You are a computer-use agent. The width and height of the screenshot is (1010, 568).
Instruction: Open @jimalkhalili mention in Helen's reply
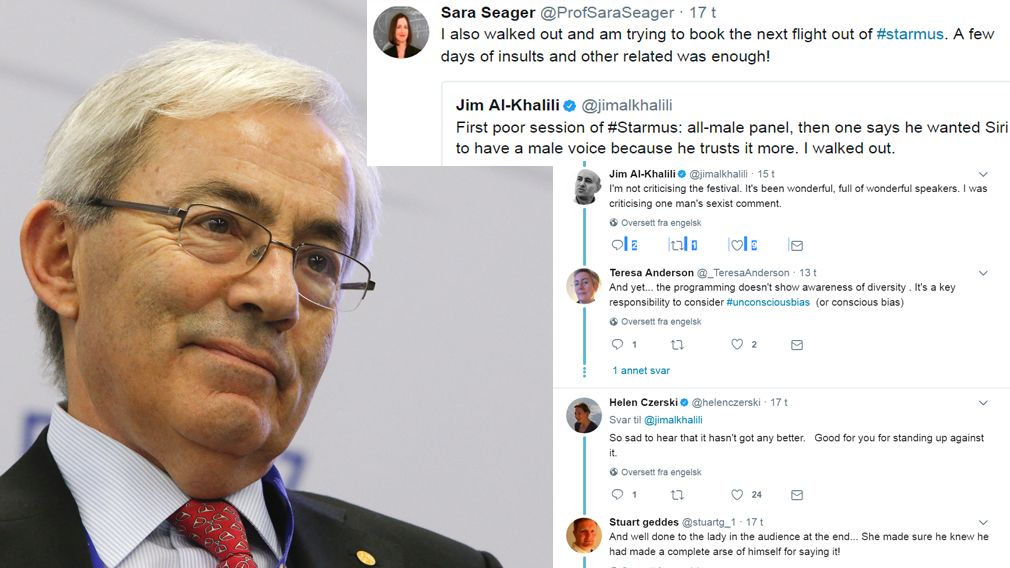click(673, 420)
